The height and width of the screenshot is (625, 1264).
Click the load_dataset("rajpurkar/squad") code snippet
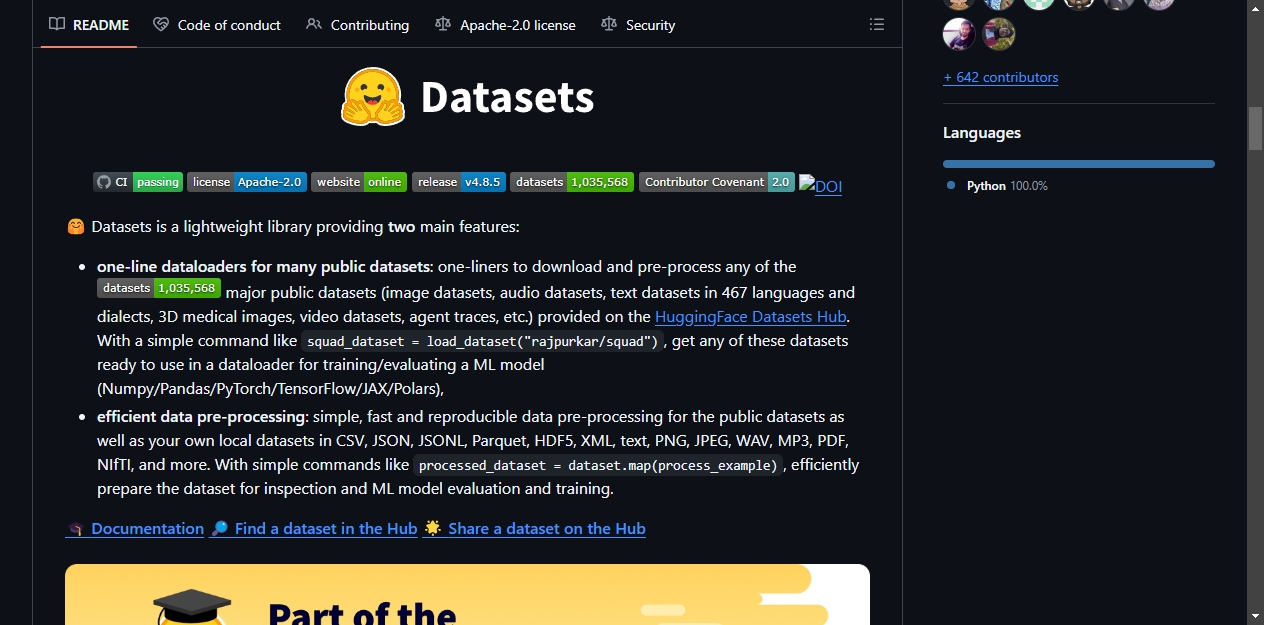pos(483,341)
